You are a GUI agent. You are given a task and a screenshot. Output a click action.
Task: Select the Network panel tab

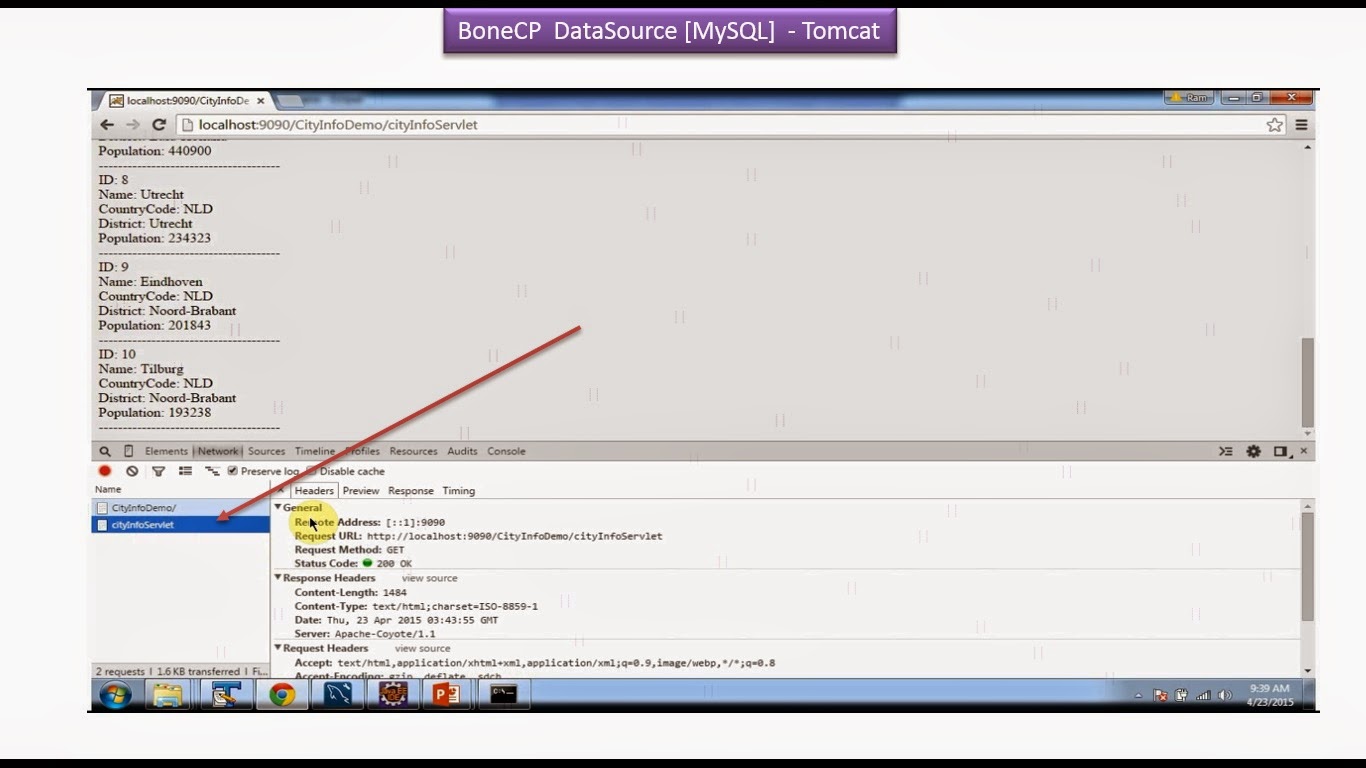click(x=218, y=451)
